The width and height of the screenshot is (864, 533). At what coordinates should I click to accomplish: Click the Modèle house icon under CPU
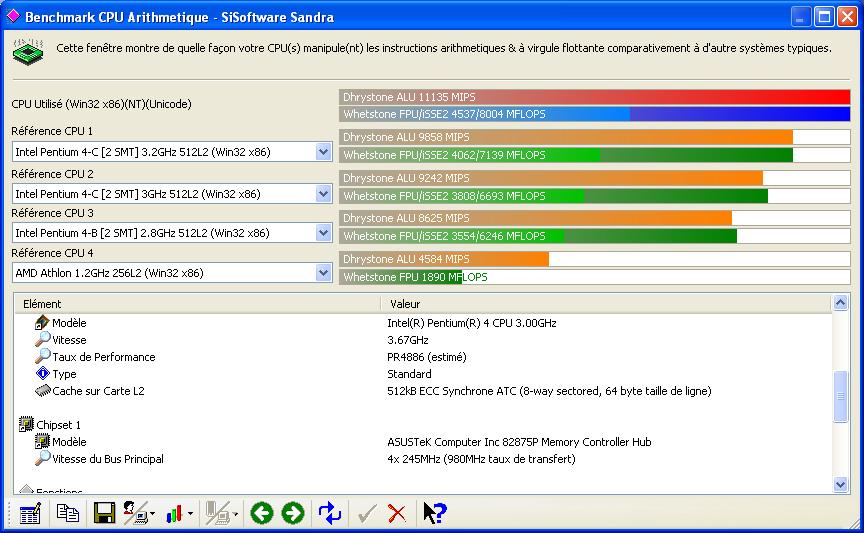pyautogui.click(x=42, y=322)
